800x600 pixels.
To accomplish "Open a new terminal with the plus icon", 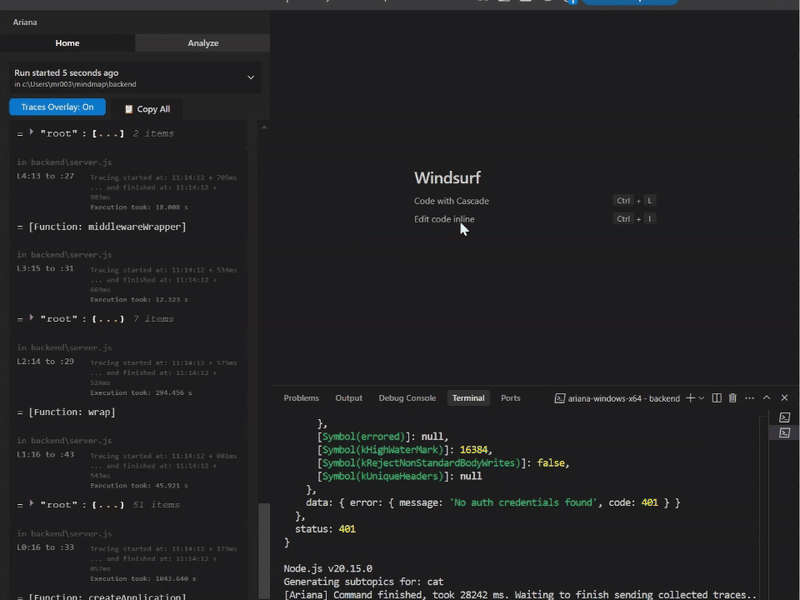I will tap(690, 398).
